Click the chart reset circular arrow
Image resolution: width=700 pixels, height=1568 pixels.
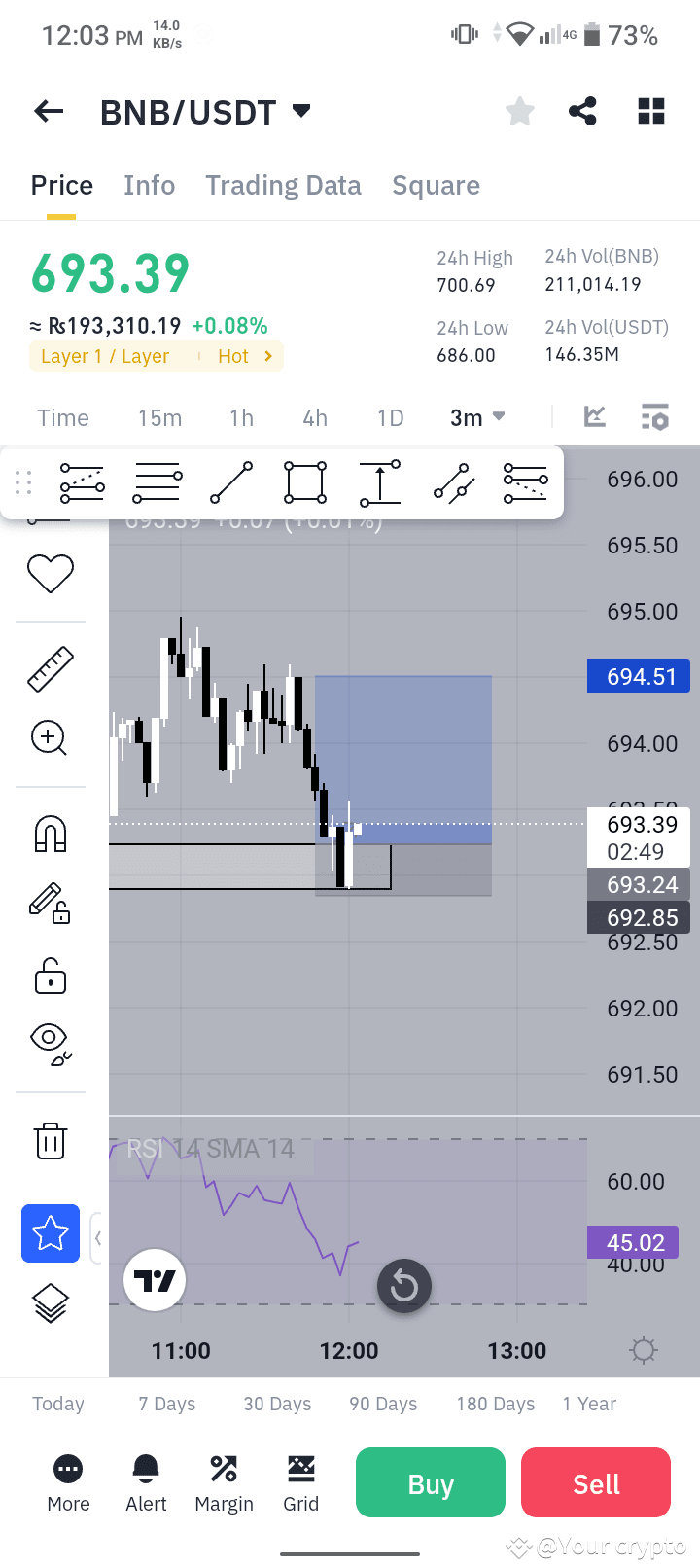[x=403, y=1286]
